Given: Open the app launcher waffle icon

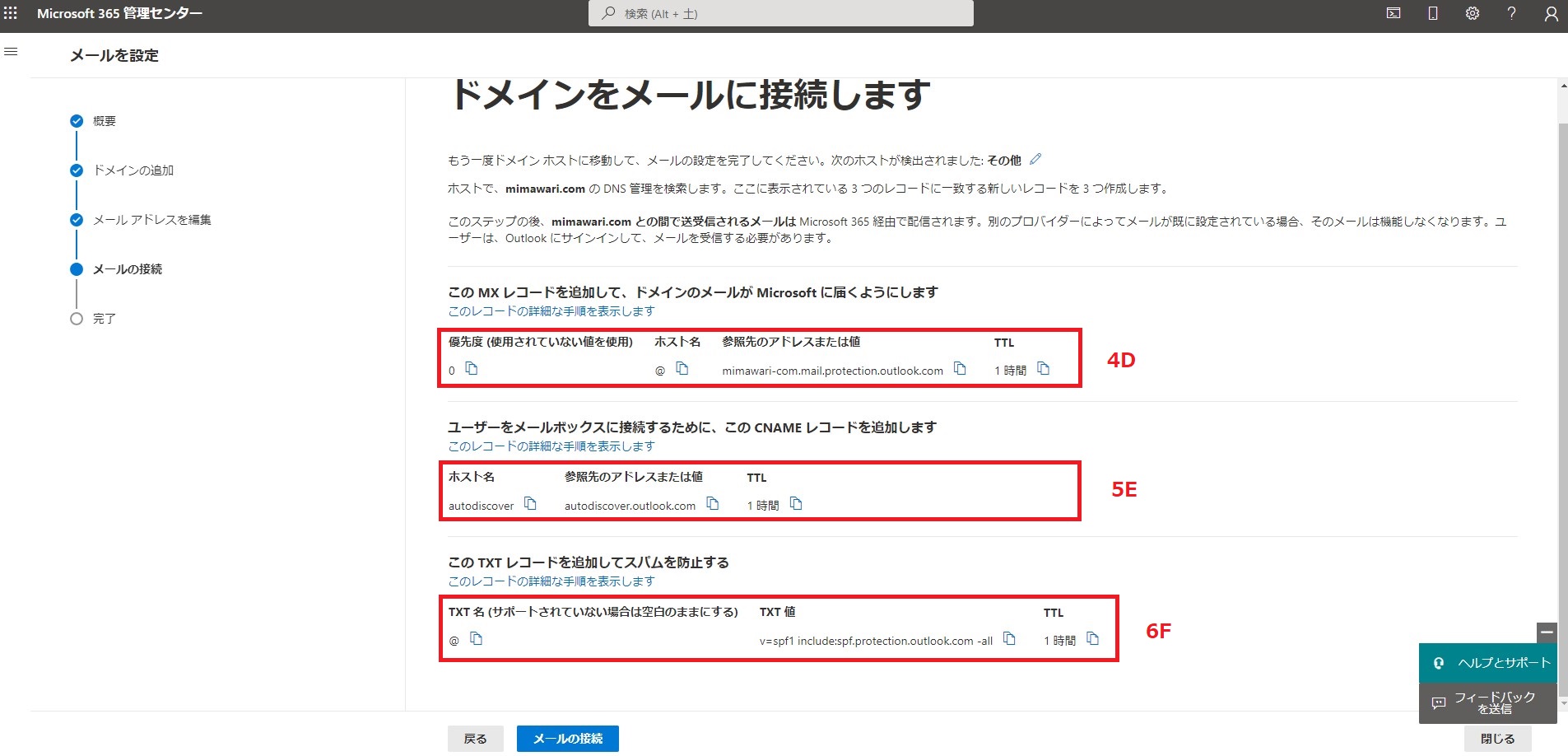Looking at the screenshot, I should (11, 13).
